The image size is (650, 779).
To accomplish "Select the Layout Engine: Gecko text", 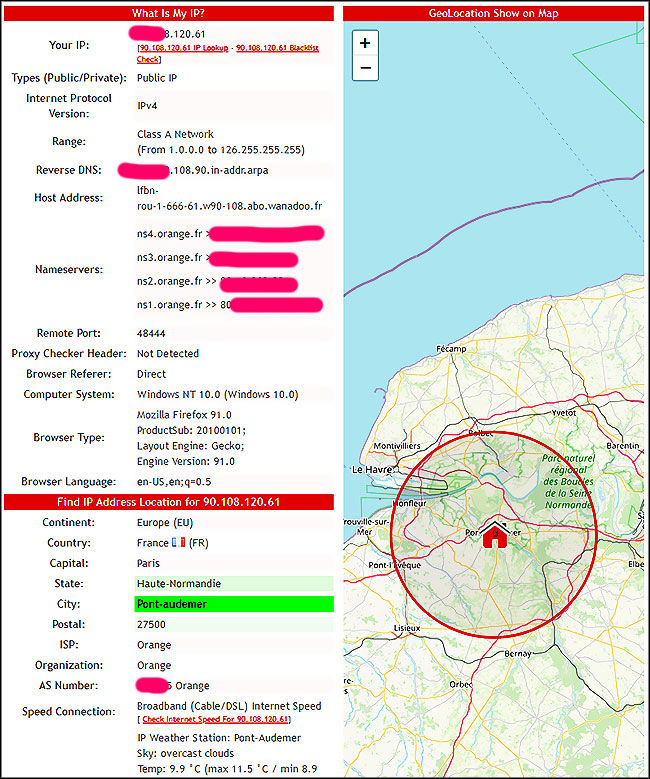I will point(190,446).
